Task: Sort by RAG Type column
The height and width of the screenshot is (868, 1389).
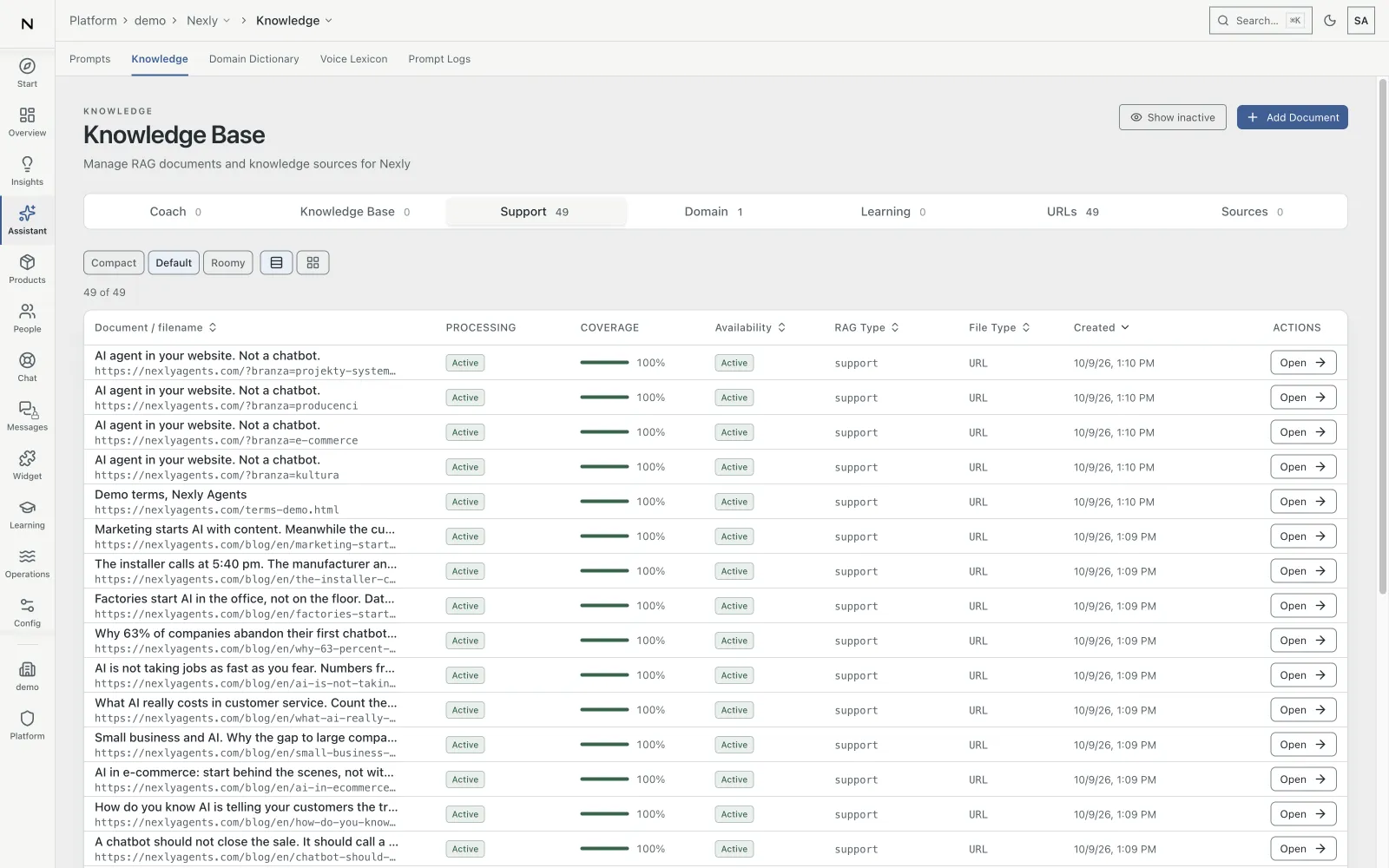Action: pos(866,327)
